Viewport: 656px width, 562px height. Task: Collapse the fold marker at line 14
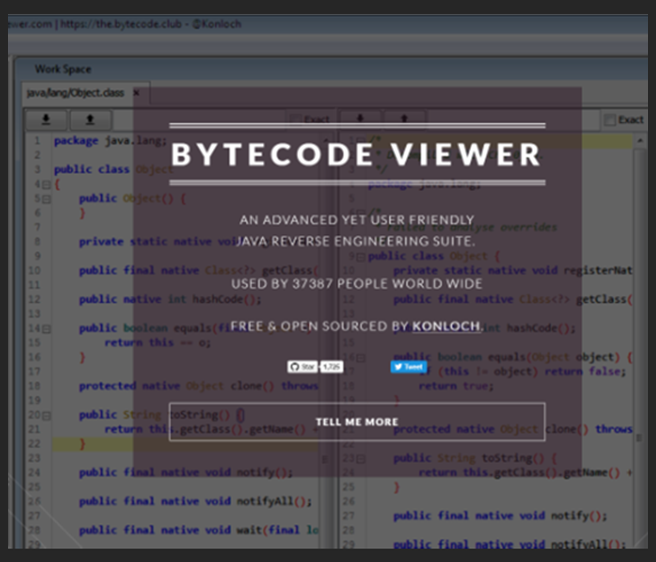(x=46, y=329)
